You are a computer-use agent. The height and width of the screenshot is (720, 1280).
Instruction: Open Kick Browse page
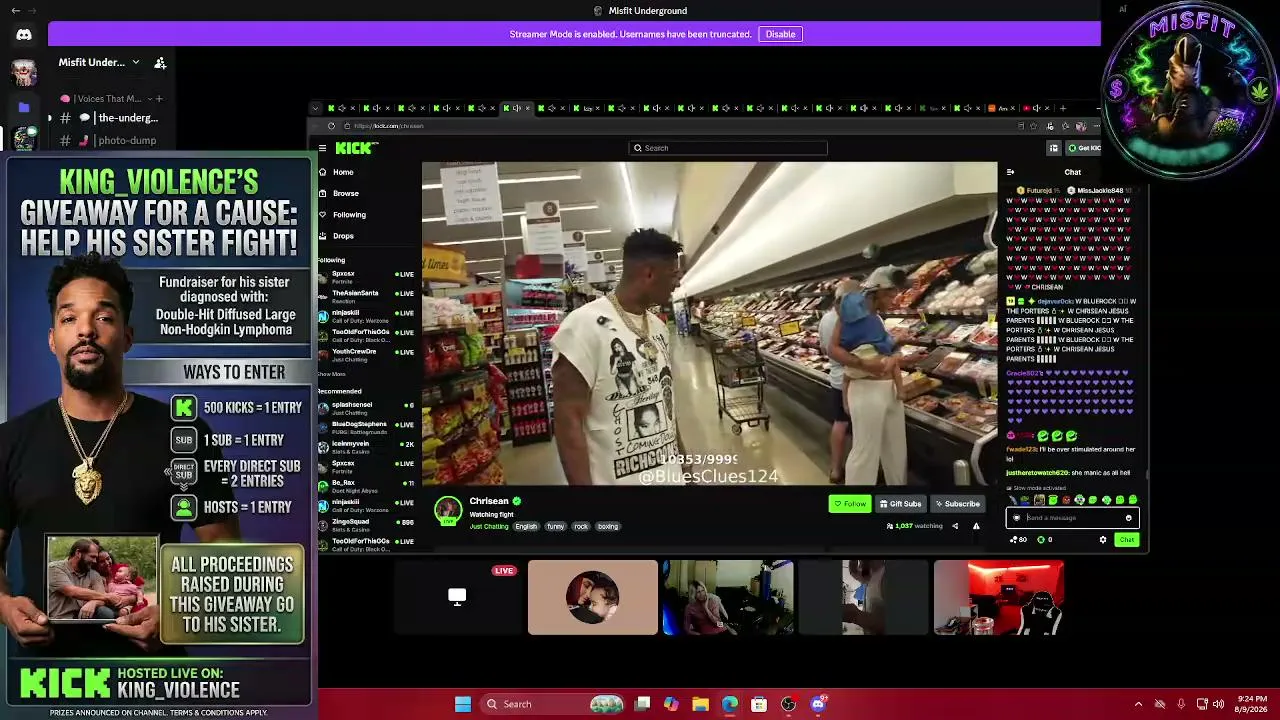coord(345,193)
